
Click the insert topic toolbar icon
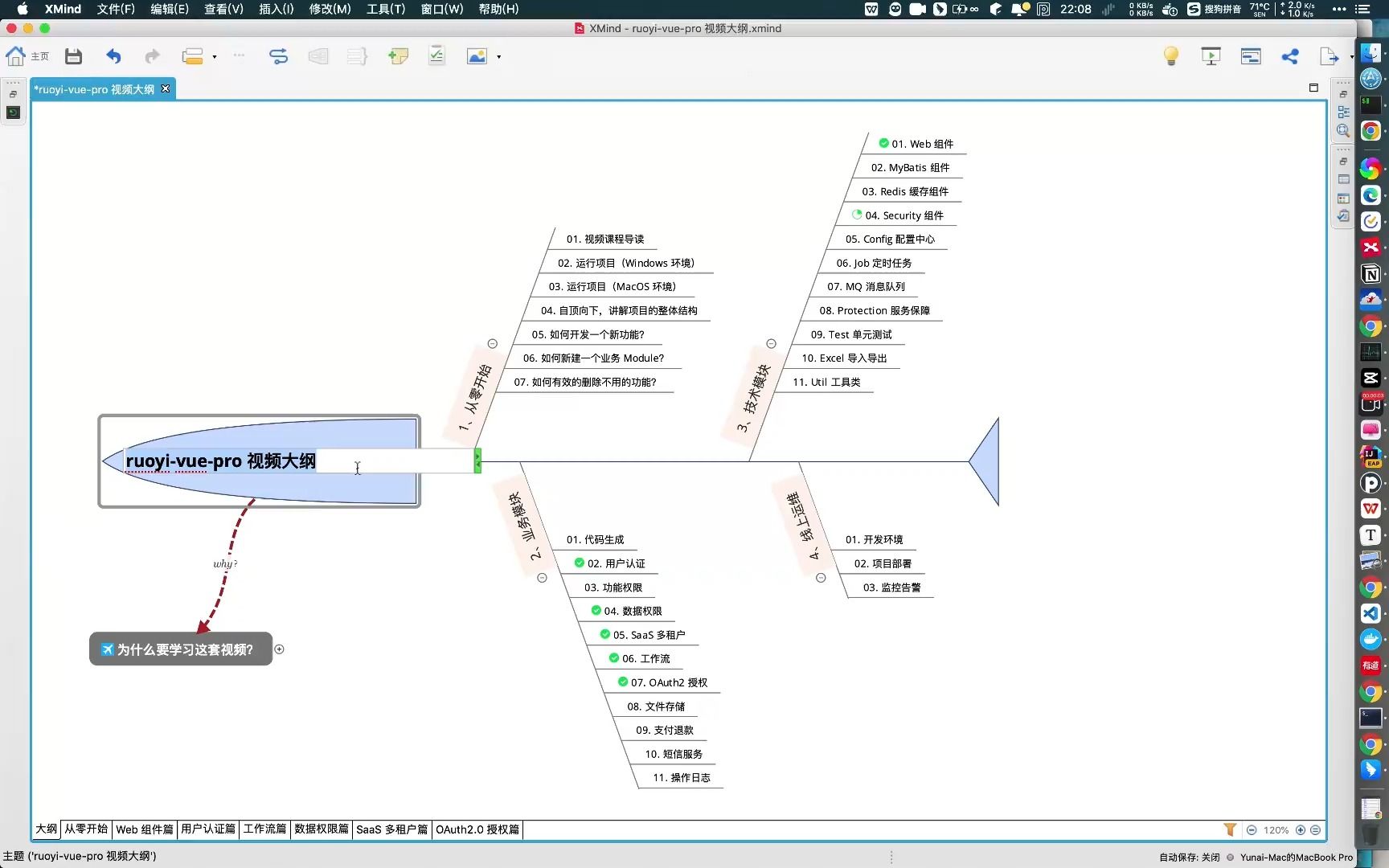[192, 56]
